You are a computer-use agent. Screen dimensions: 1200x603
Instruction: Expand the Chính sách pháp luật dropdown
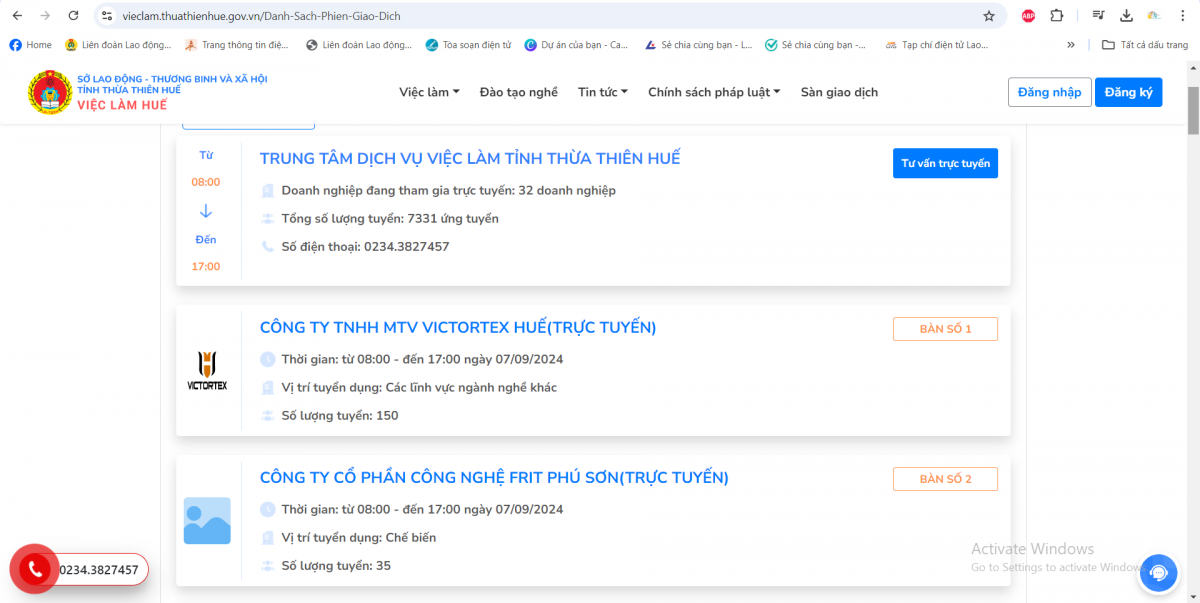[713, 91]
